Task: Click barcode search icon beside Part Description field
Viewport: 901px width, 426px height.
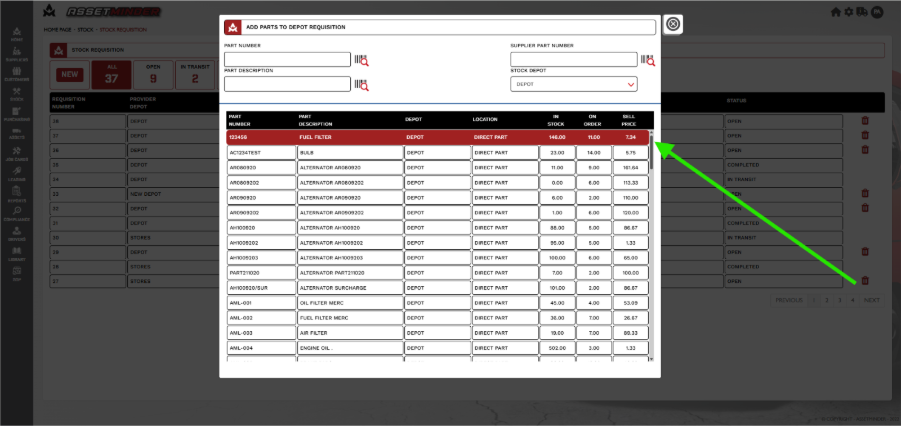Action: [x=361, y=85]
